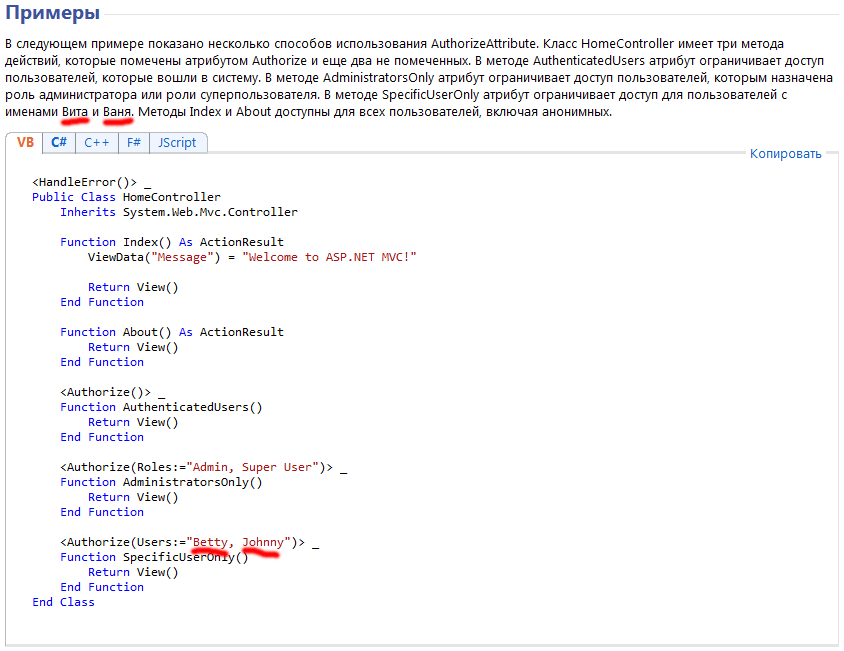The width and height of the screenshot is (844, 651).
Task: Switch to the JScript tab
Action: [x=177, y=143]
